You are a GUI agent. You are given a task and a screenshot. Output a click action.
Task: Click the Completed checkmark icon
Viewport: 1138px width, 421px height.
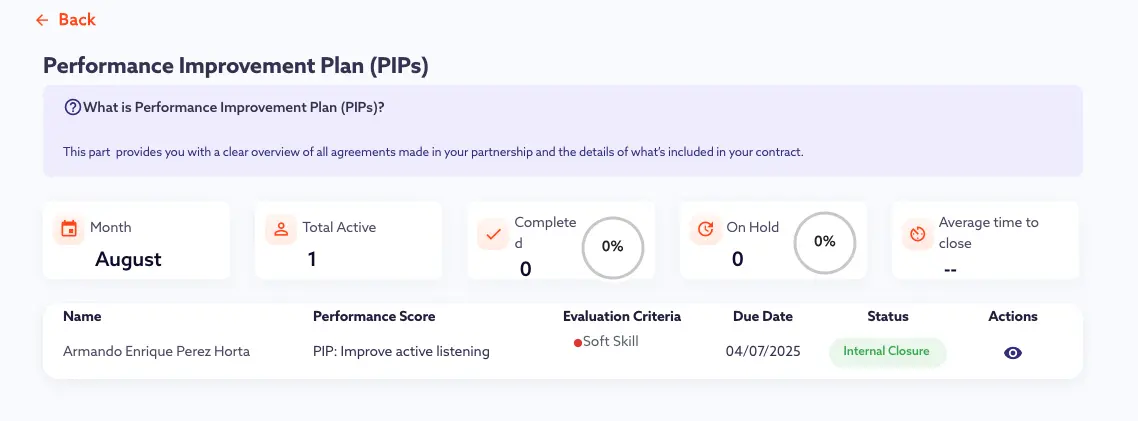tap(493, 234)
